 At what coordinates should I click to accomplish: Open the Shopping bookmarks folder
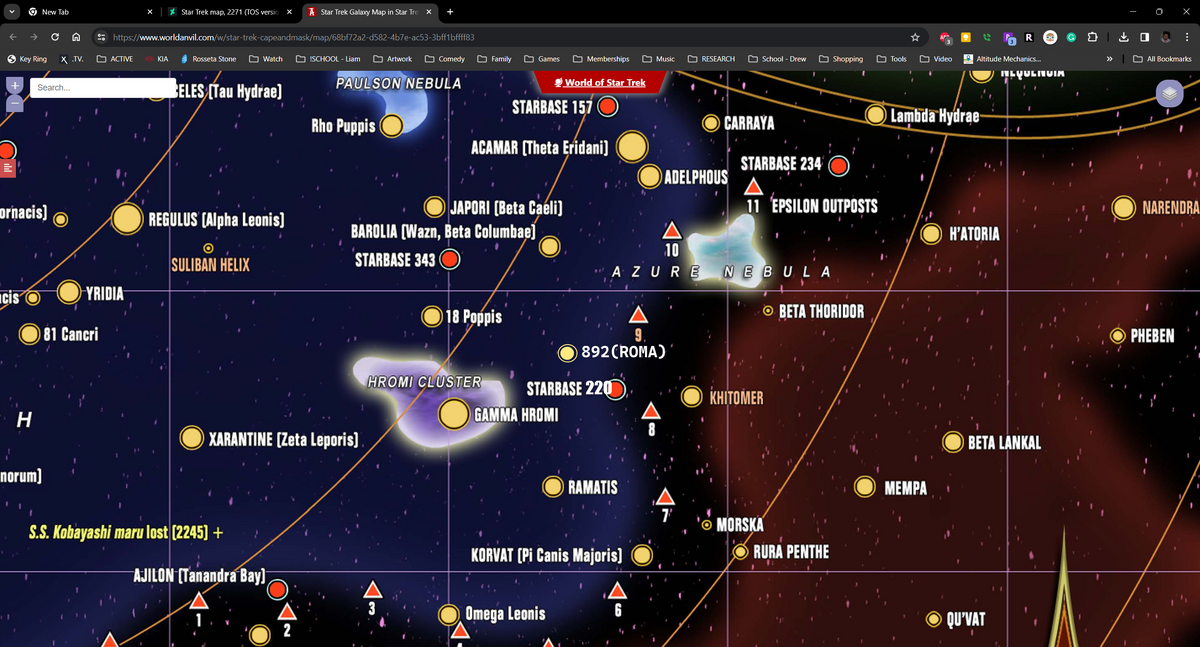coord(841,59)
